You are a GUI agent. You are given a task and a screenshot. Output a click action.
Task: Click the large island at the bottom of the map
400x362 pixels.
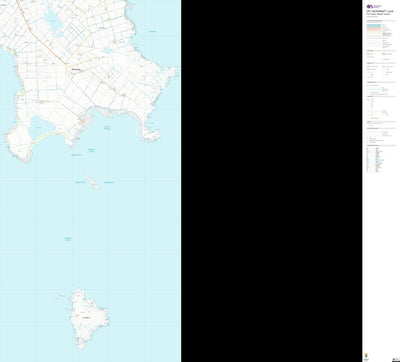(88, 318)
